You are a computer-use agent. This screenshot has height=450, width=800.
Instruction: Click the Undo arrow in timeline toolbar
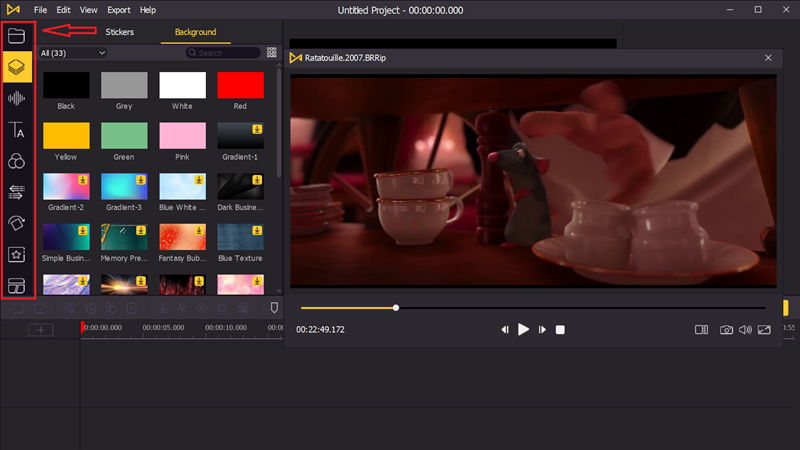pos(18,308)
